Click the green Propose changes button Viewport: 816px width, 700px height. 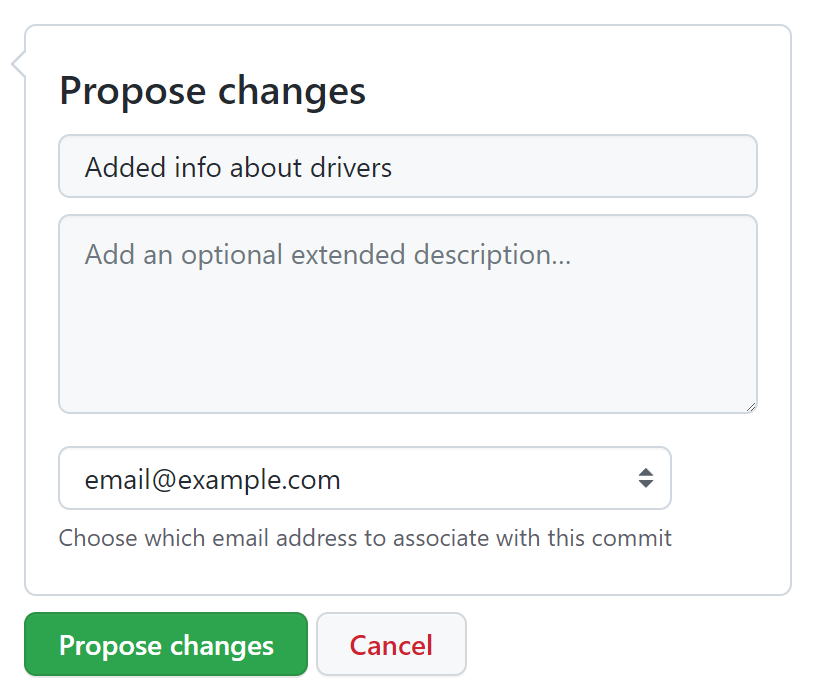166,645
